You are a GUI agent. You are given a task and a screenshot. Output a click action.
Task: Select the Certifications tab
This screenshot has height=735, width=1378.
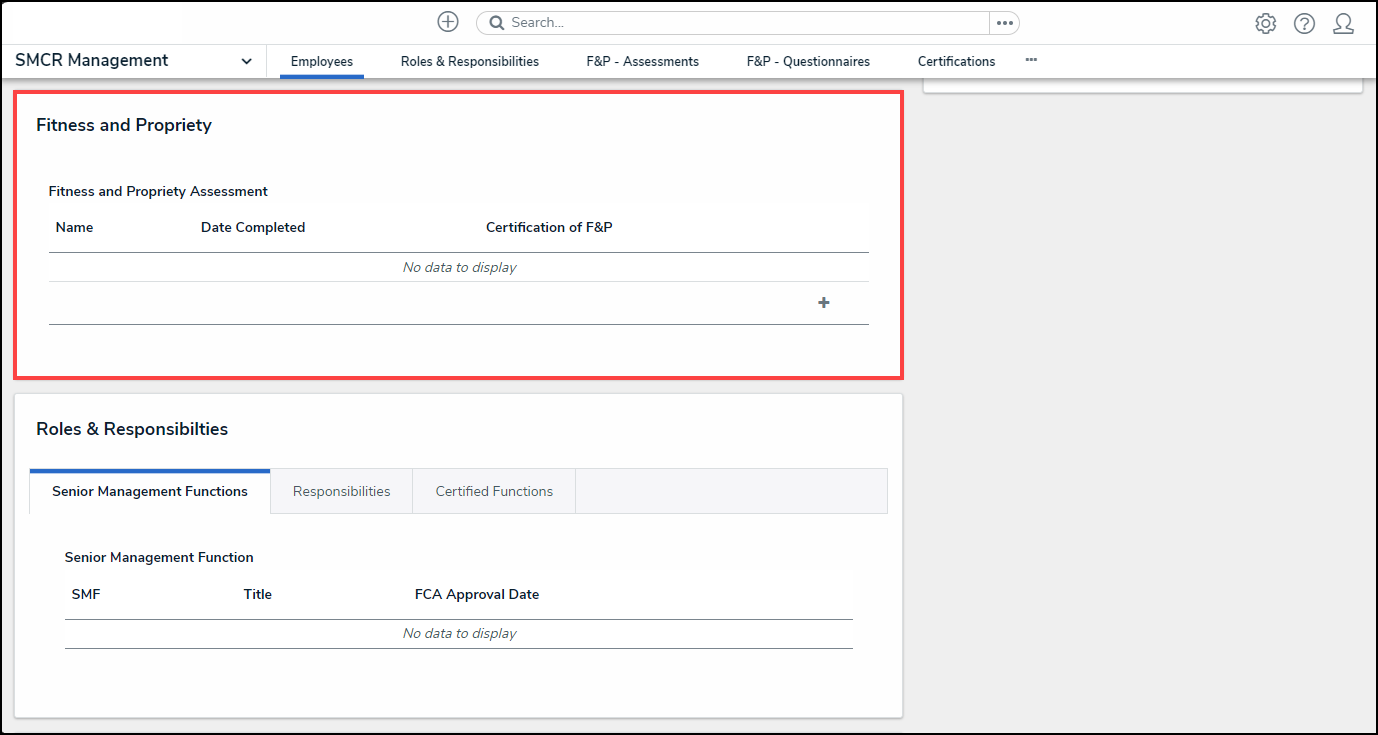956,61
